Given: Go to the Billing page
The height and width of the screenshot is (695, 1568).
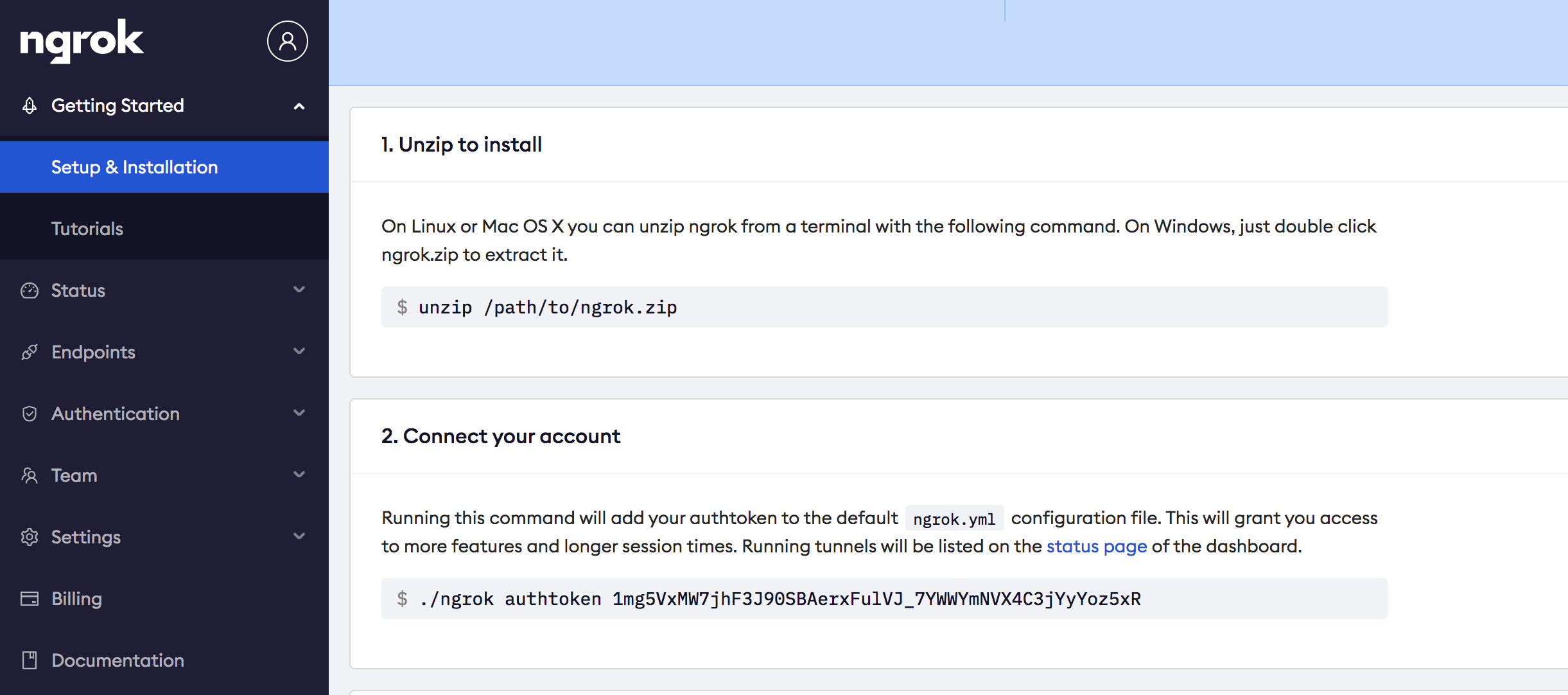Looking at the screenshot, I should point(76,599).
